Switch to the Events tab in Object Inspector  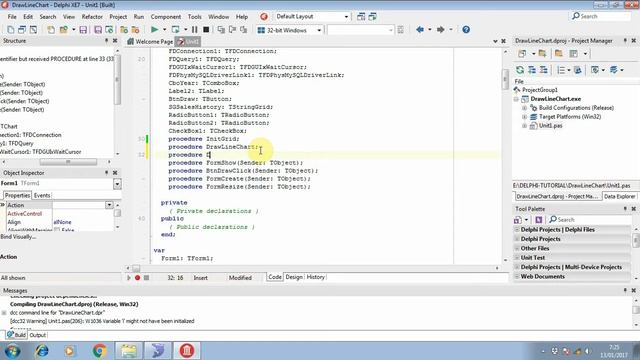[42, 196]
